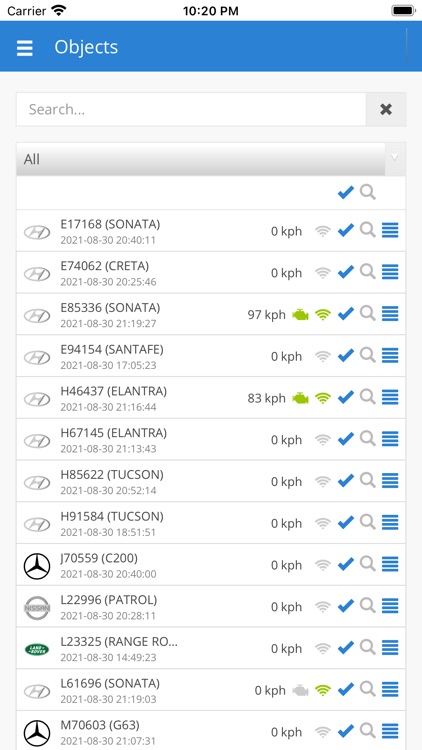
Task: Click the E94154 (SANTAFE) name
Action: [x=112, y=350]
